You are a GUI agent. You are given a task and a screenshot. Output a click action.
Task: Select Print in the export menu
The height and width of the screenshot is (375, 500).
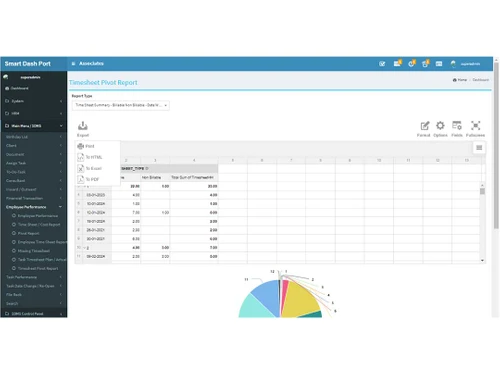tap(90, 146)
